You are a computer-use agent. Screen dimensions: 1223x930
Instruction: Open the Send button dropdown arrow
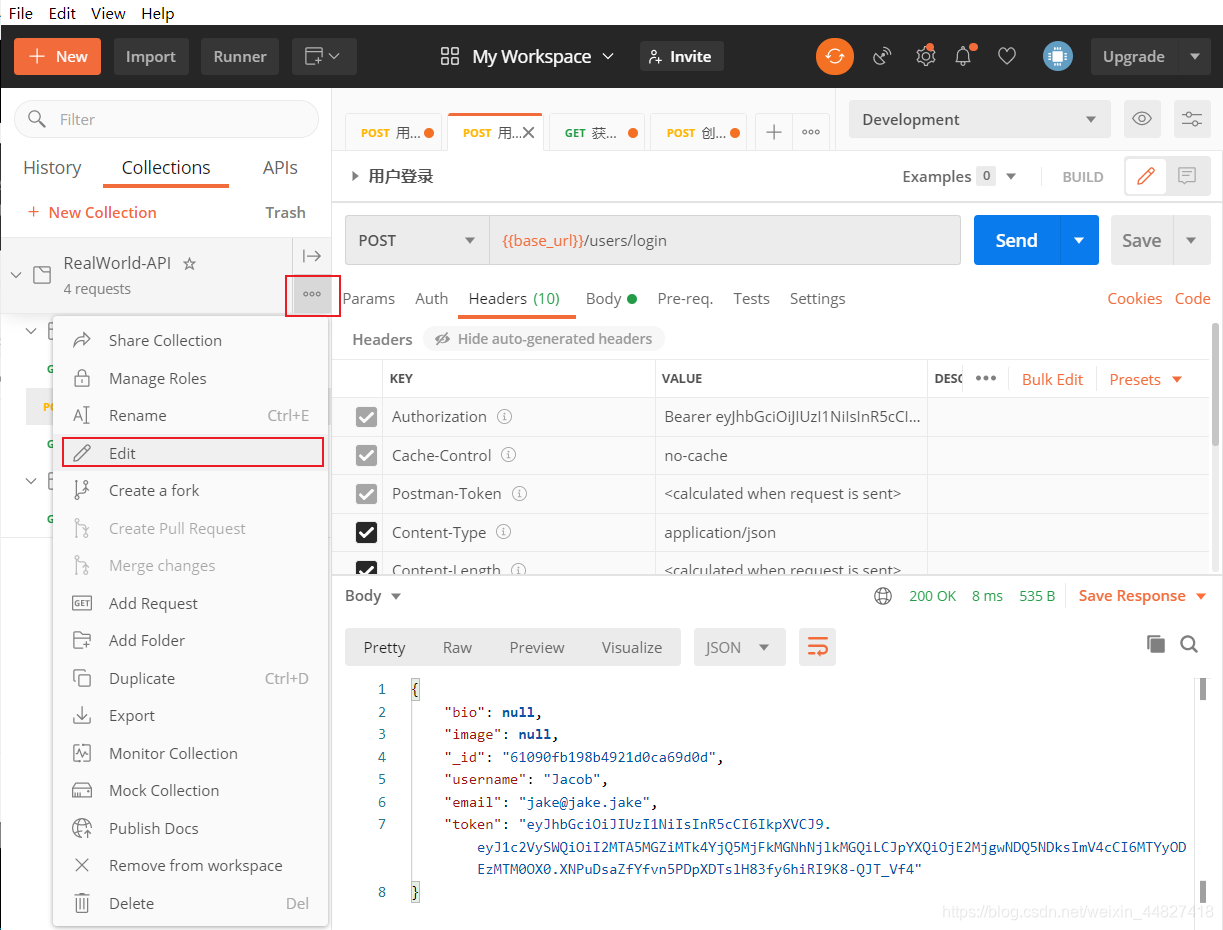(1079, 240)
